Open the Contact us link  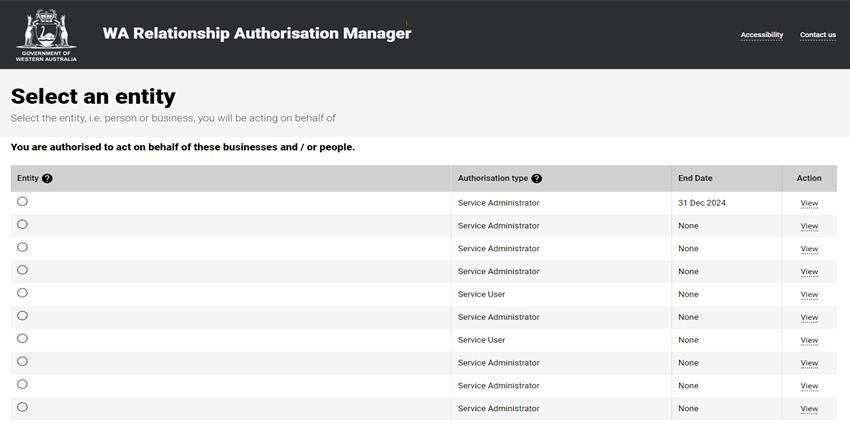click(817, 35)
